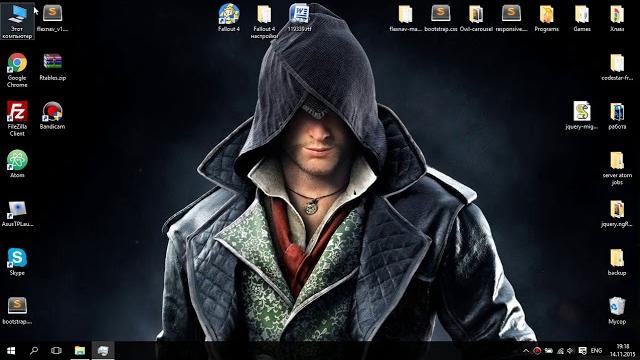Switch the ENG input language indicator
The image size is (640, 360).
(x=596, y=351)
